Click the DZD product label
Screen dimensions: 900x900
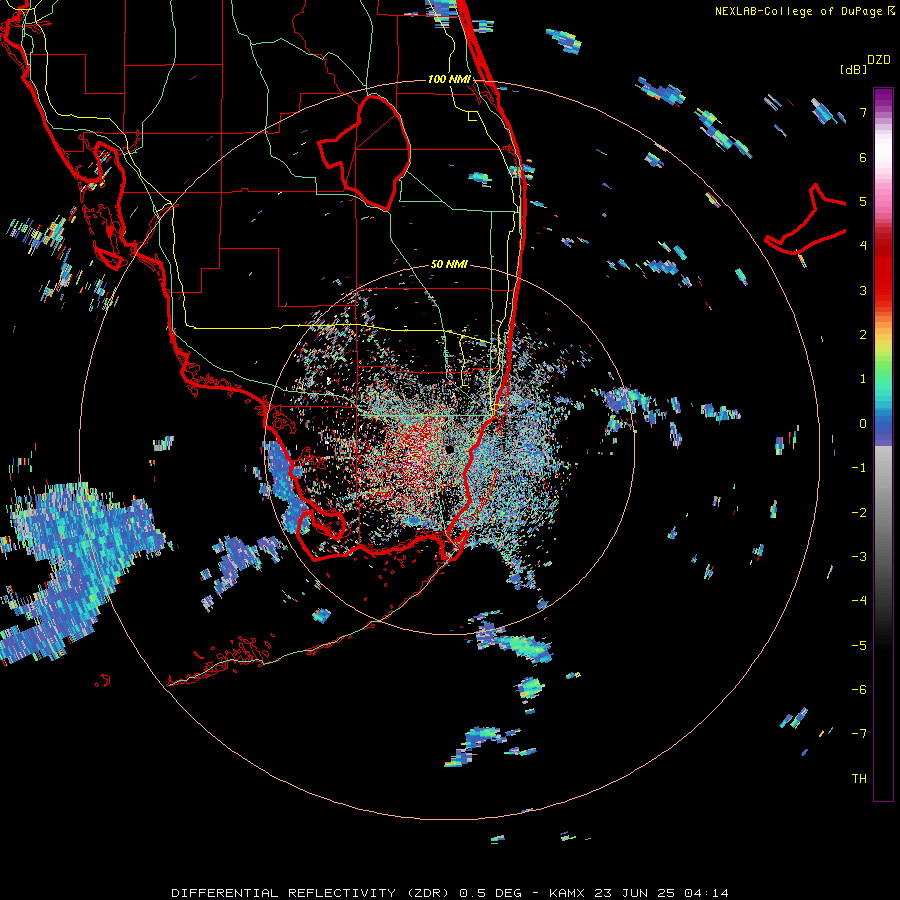[x=879, y=60]
